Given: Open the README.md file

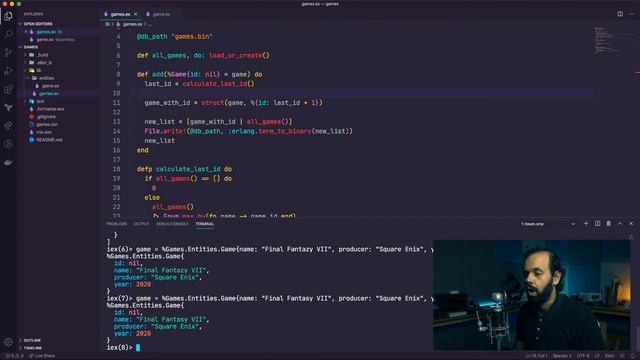Looking at the screenshot, I should point(49,140).
